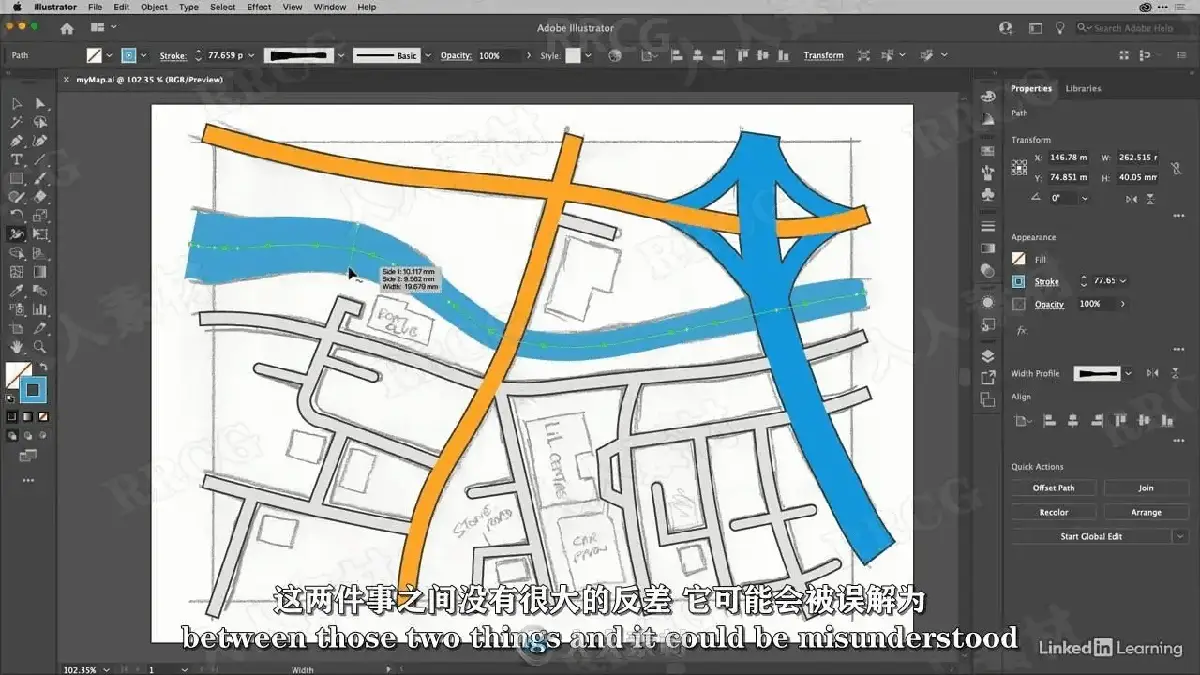Viewport: 1200px width, 675px height.
Task: Click default fill and stroke icon
Action: point(10,398)
